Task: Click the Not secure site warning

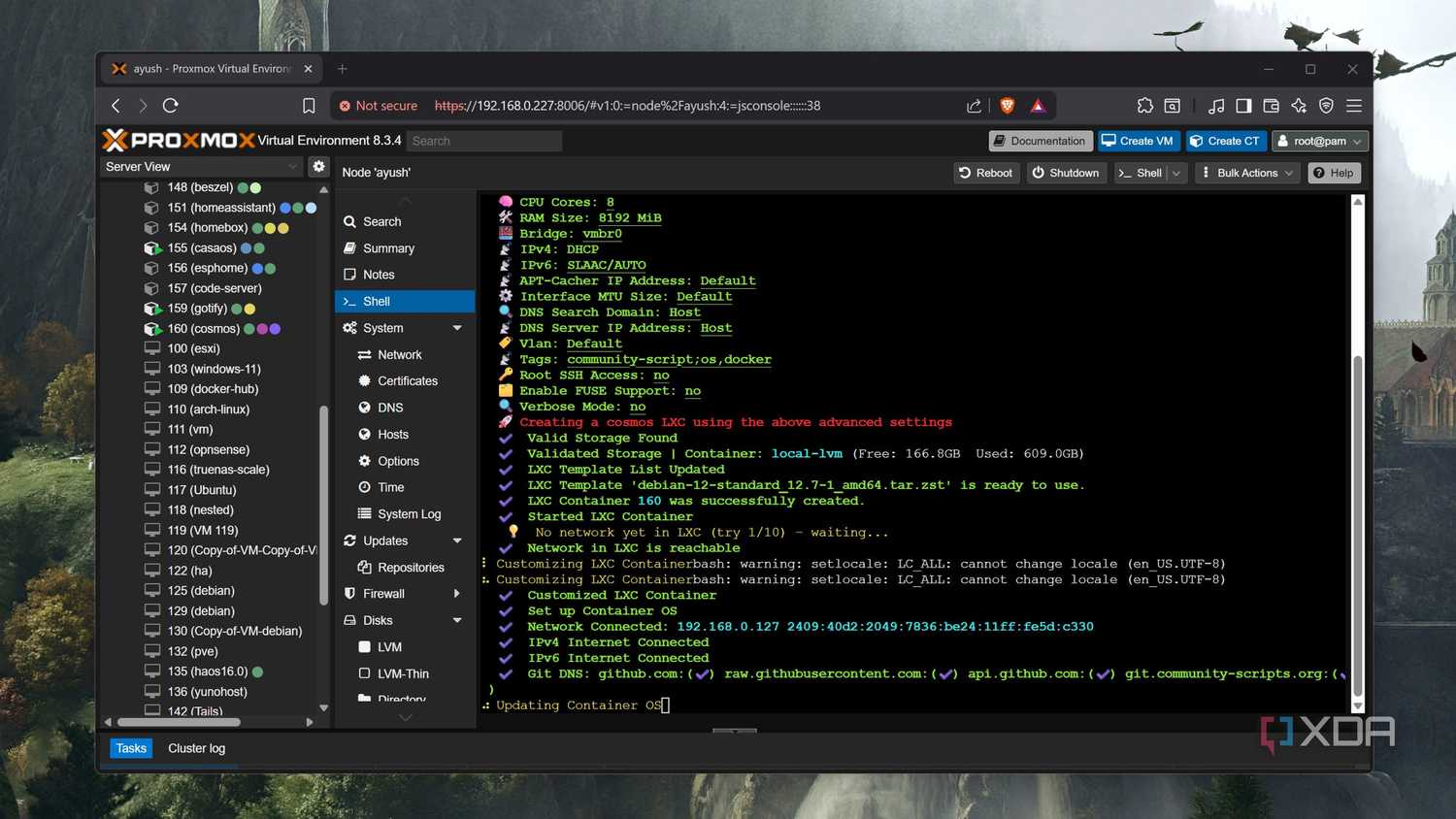Action: tap(378, 106)
